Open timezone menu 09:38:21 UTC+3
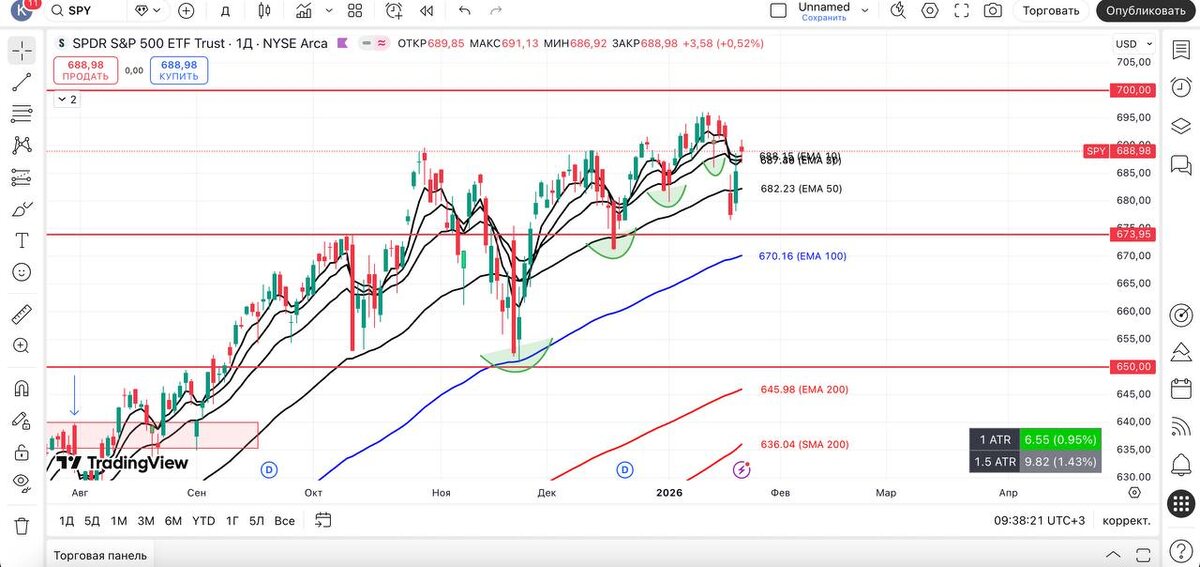Viewport: 1200px width, 567px height. point(1040,520)
